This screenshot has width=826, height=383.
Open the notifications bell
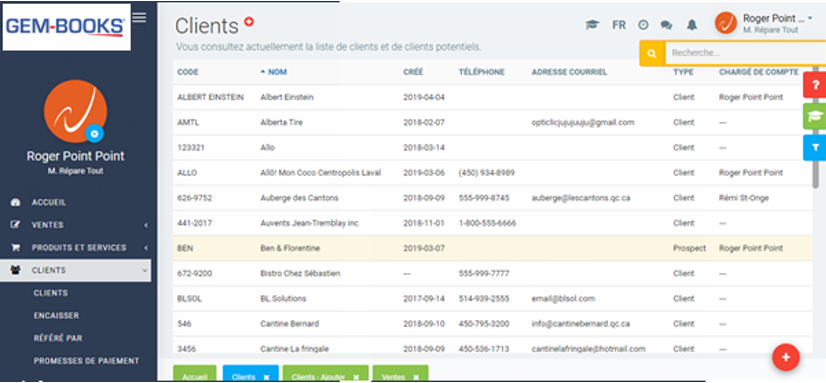(692, 25)
